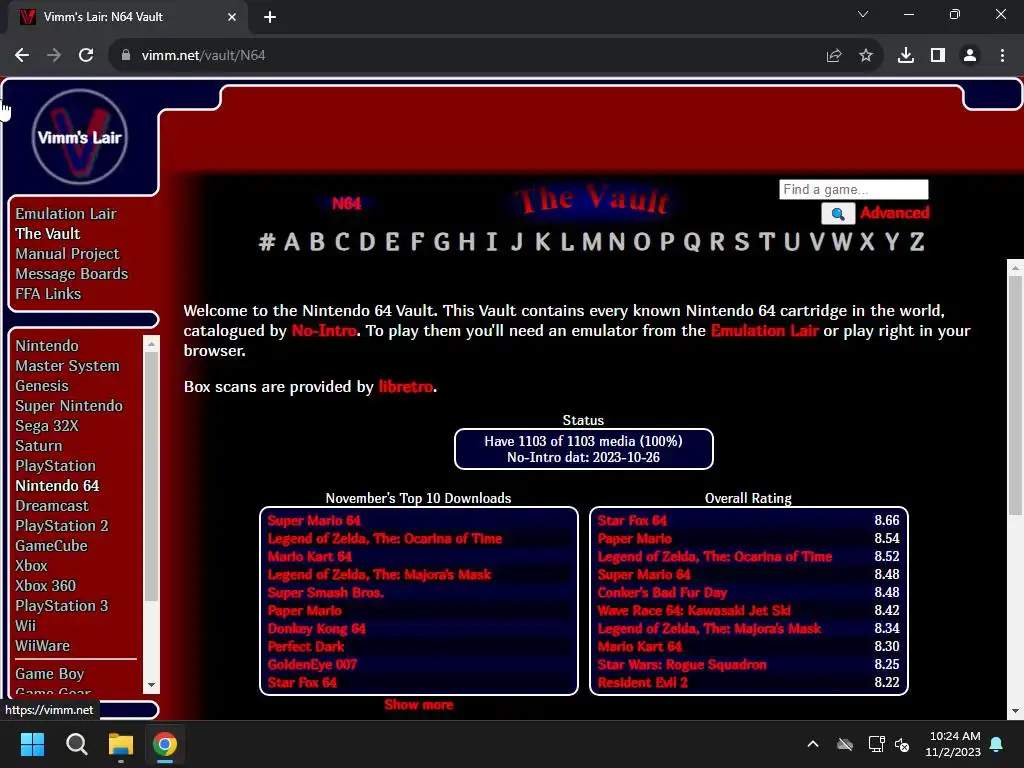View site information lock icon
This screenshot has width=1024, height=768.
[126, 56]
